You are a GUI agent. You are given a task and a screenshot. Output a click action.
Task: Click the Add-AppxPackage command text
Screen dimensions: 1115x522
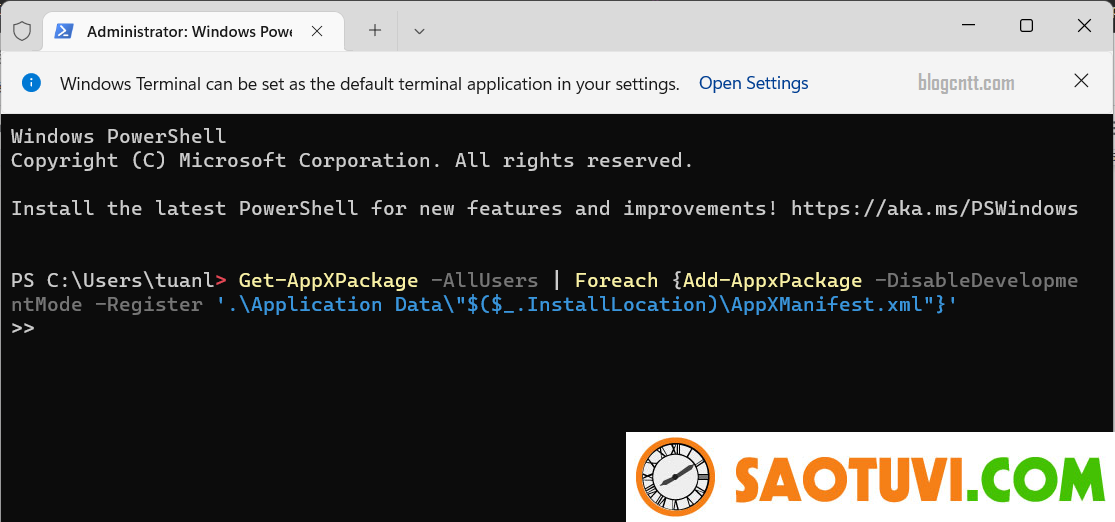(x=772, y=280)
